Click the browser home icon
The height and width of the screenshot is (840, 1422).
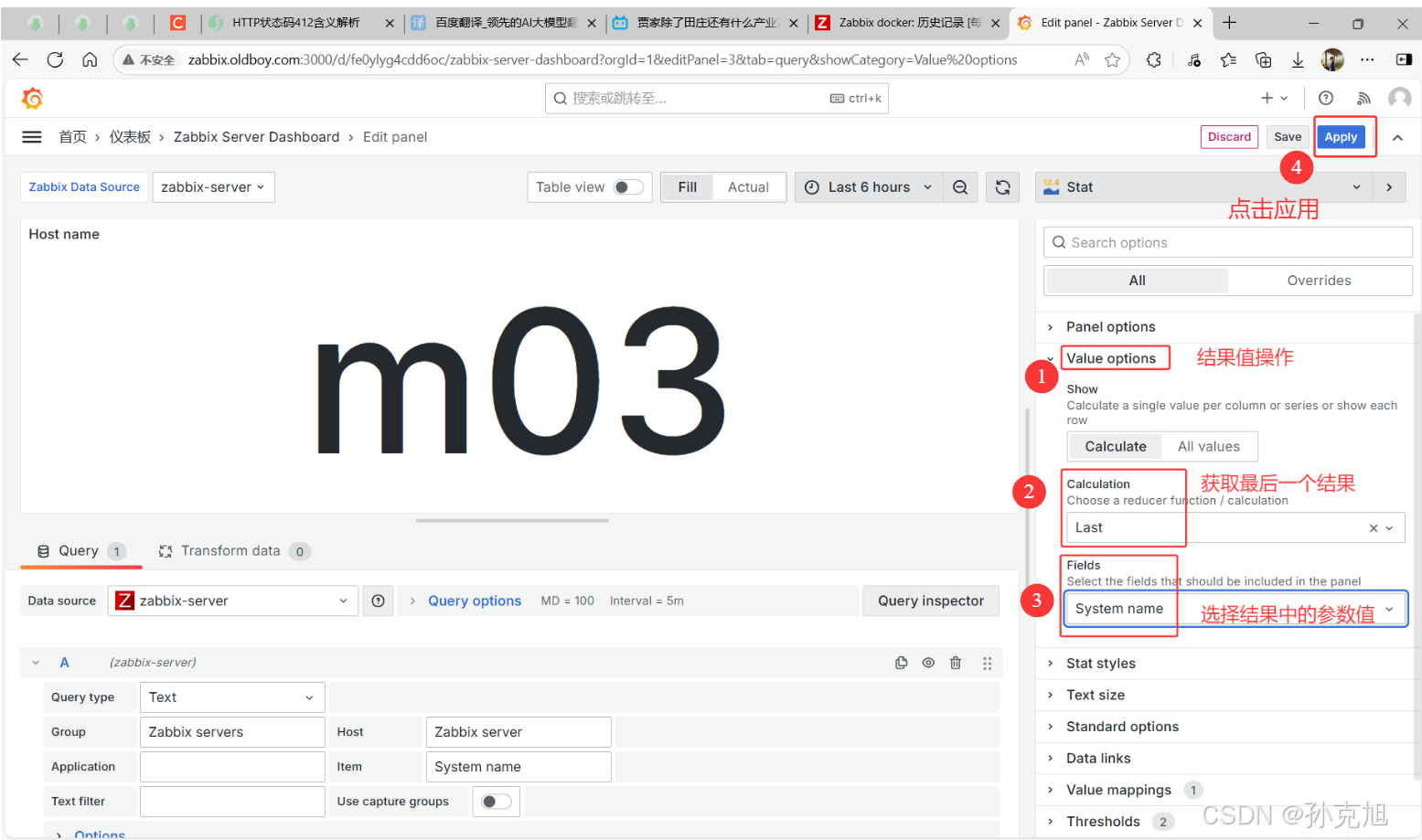[90, 59]
